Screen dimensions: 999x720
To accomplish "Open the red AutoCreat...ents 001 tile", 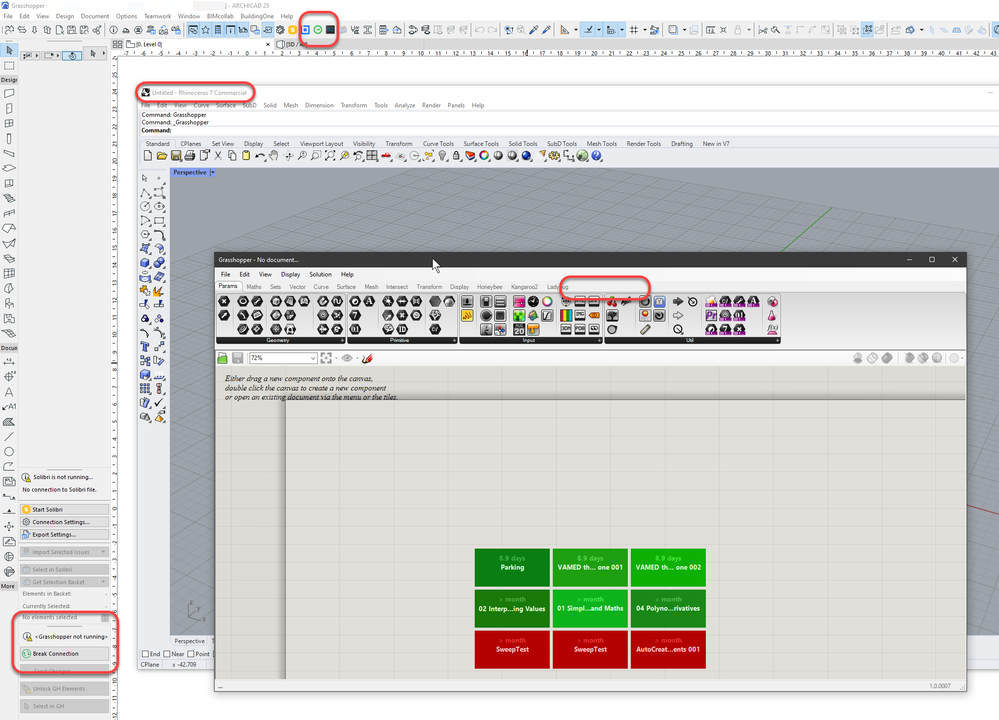I will point(668,650).
